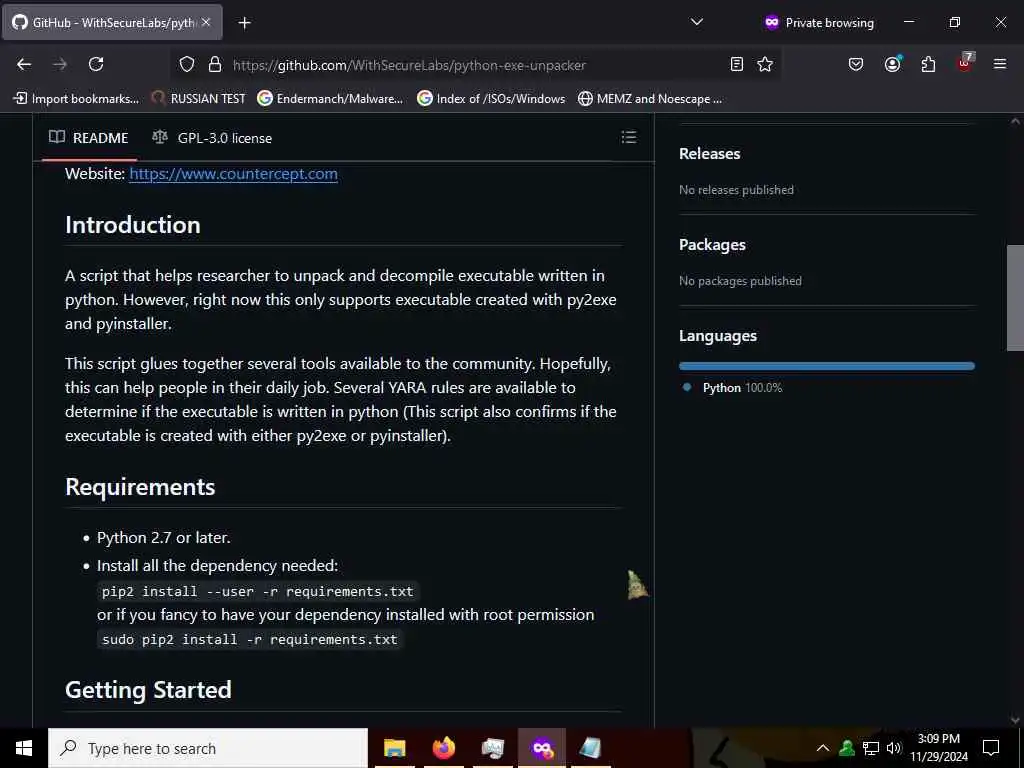Open countercept.com website link
This screenshot has height=768, width=1024.
tap(233, 174)
